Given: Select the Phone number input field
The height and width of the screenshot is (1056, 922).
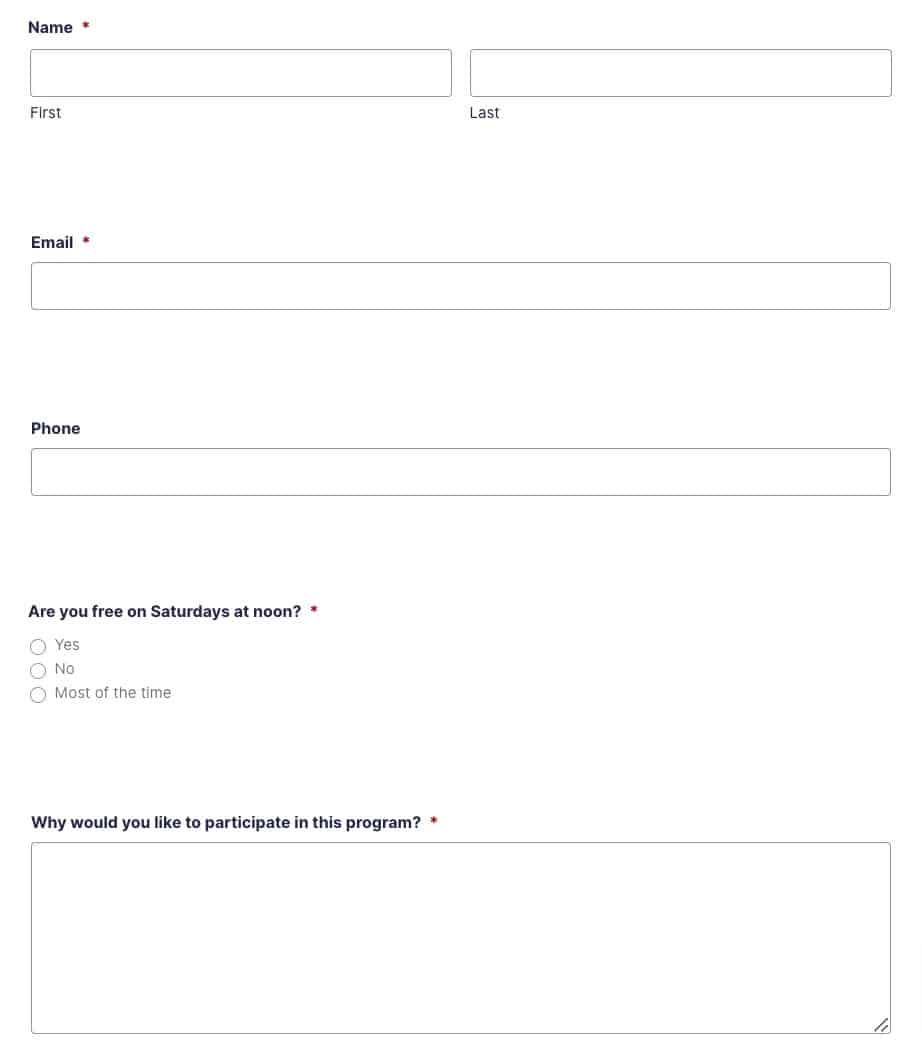Looking at the screenshot, I should 461,472.
